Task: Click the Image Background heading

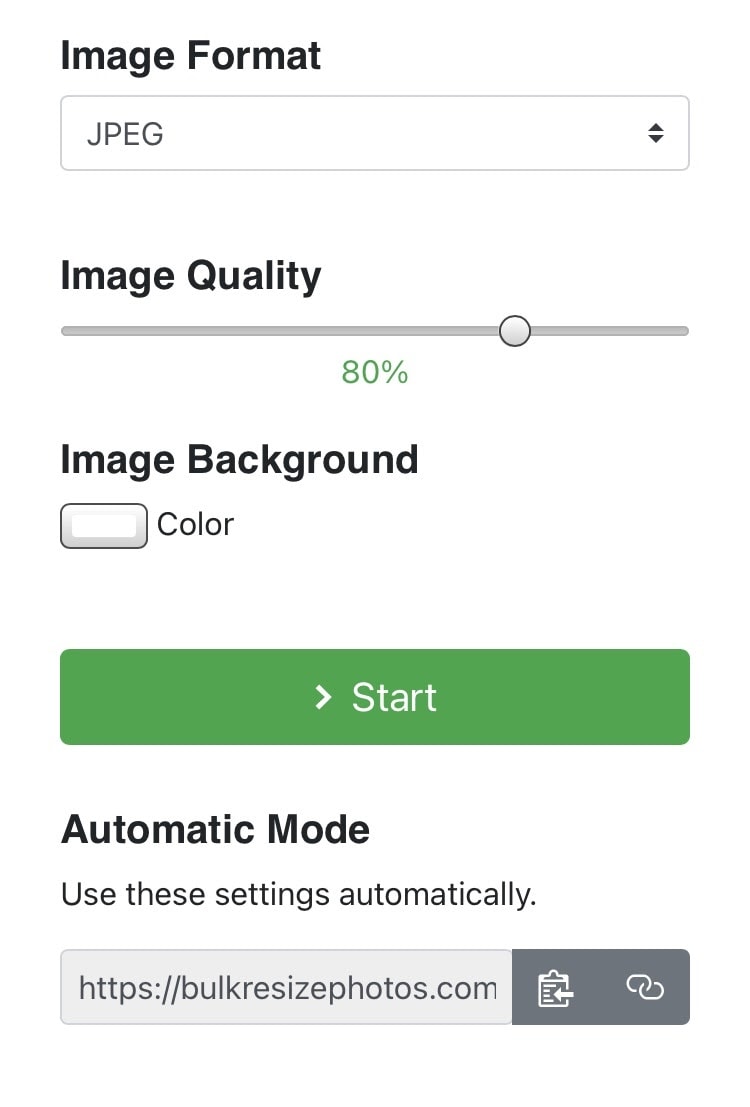Action: coord(239,460)
